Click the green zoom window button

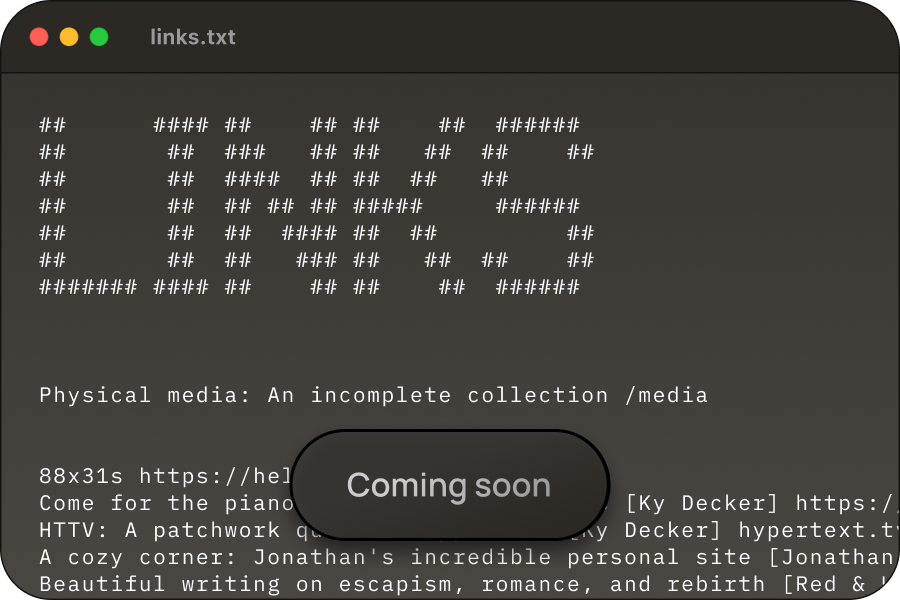(x=99, y=37)
